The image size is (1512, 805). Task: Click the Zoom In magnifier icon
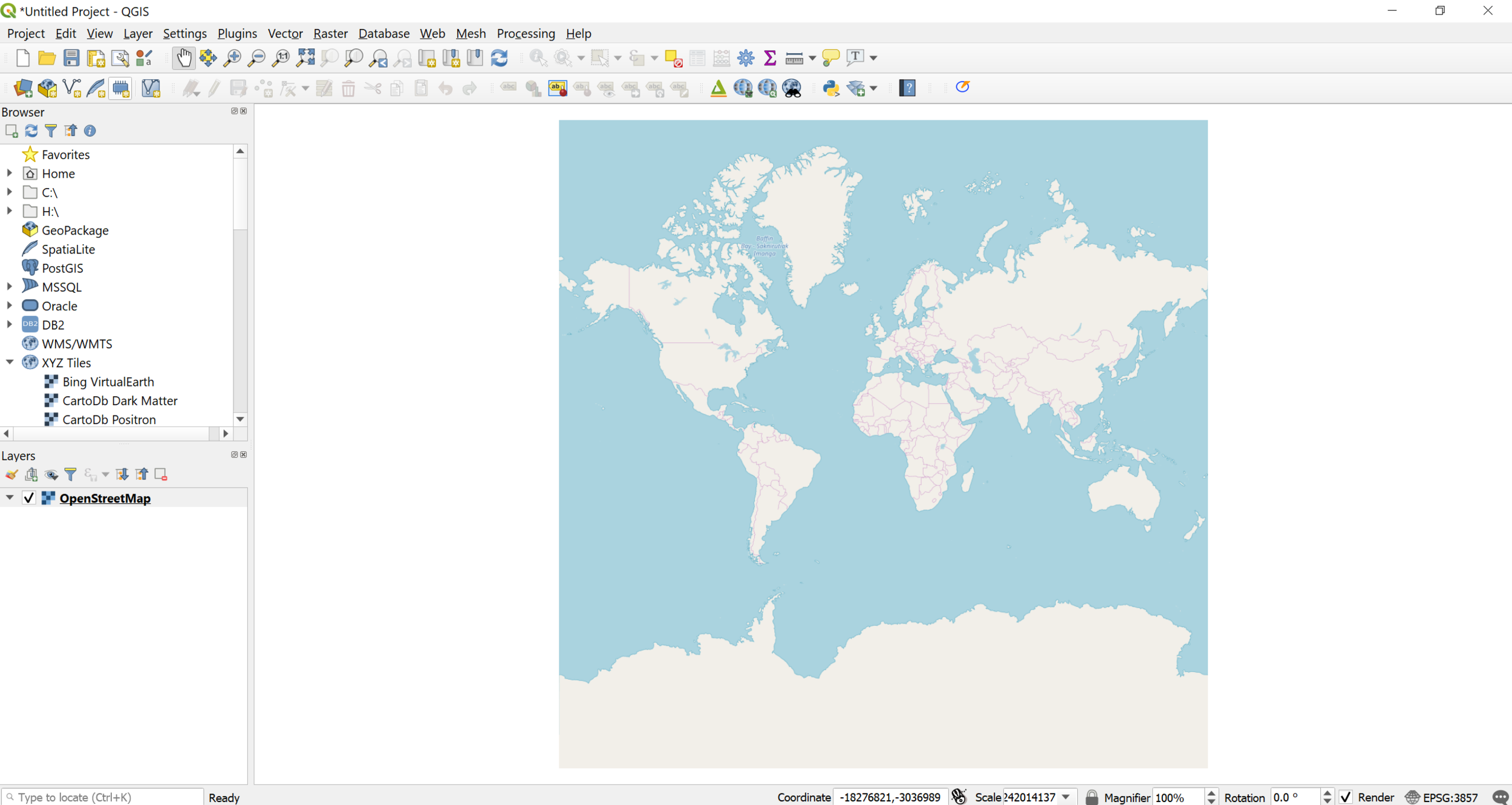point(232,58)
